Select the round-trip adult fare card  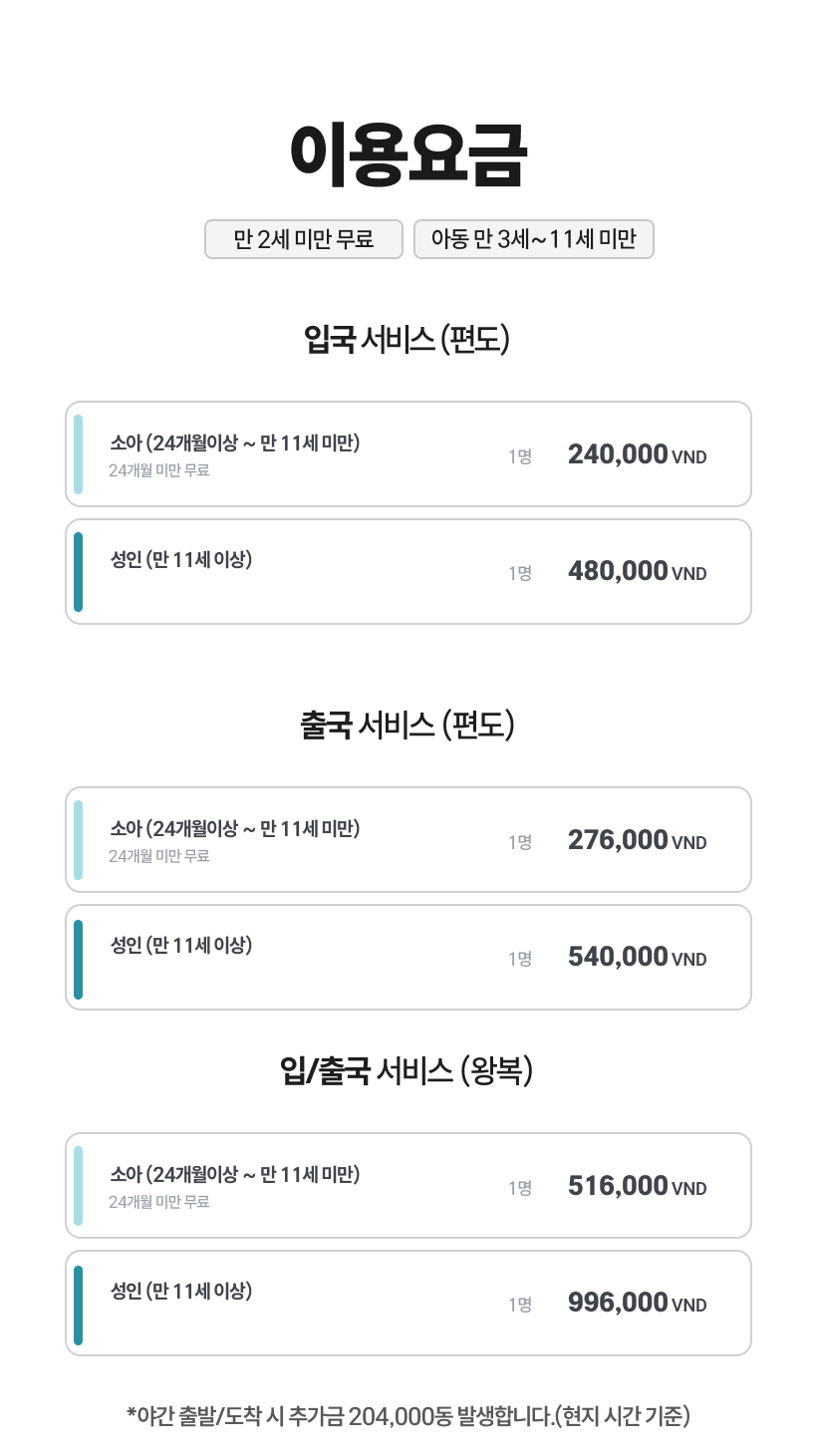click(x=408, y=1304)
